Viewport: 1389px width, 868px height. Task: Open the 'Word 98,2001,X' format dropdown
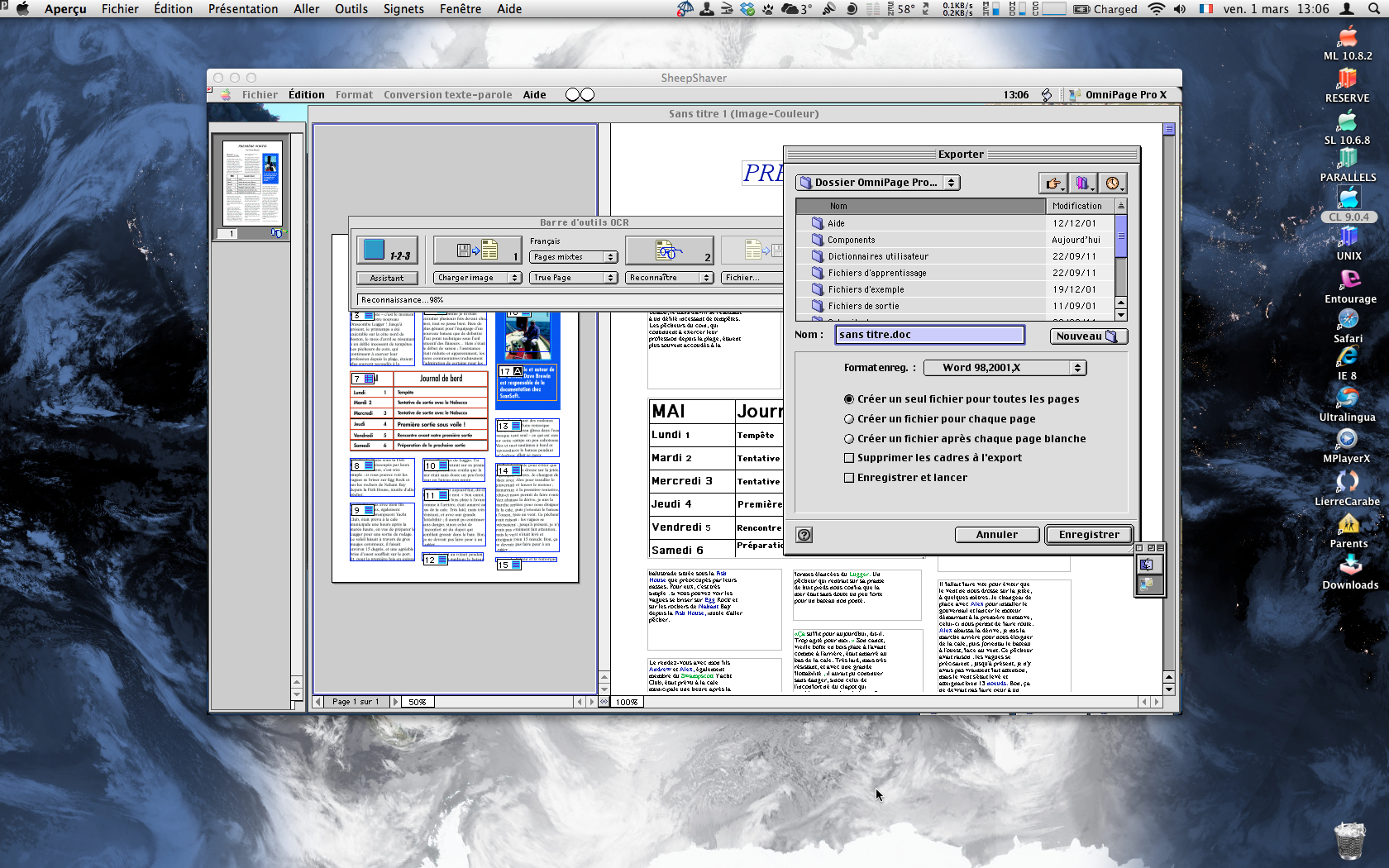pyautogui.click(x=1004, y=368)
